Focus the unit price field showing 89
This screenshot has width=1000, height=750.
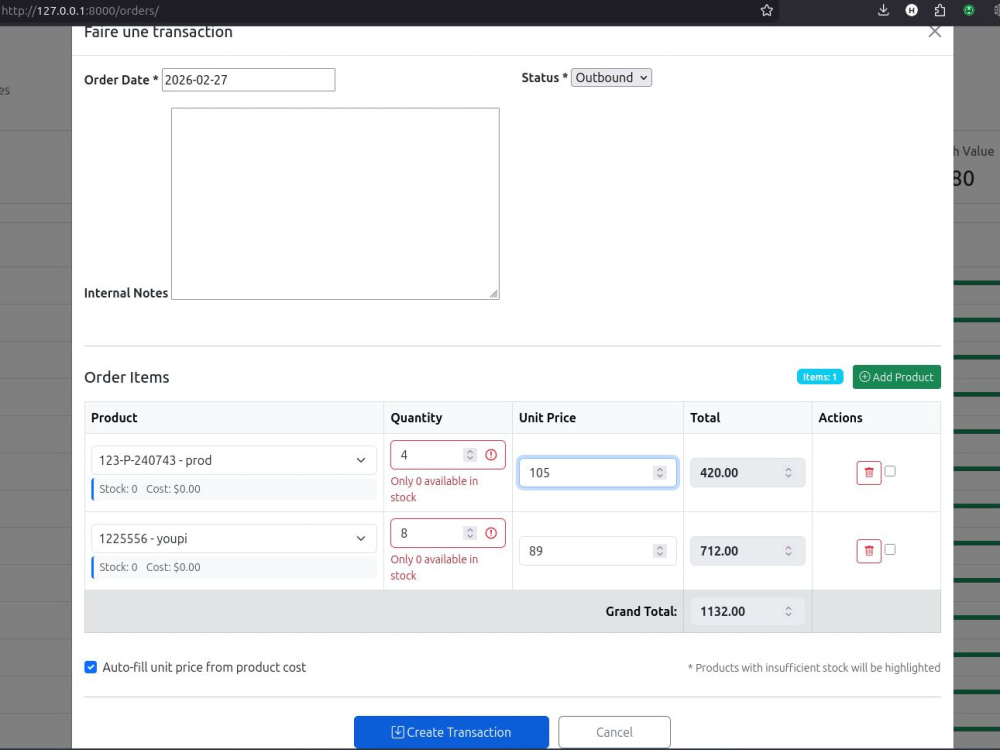click(597, 551)
